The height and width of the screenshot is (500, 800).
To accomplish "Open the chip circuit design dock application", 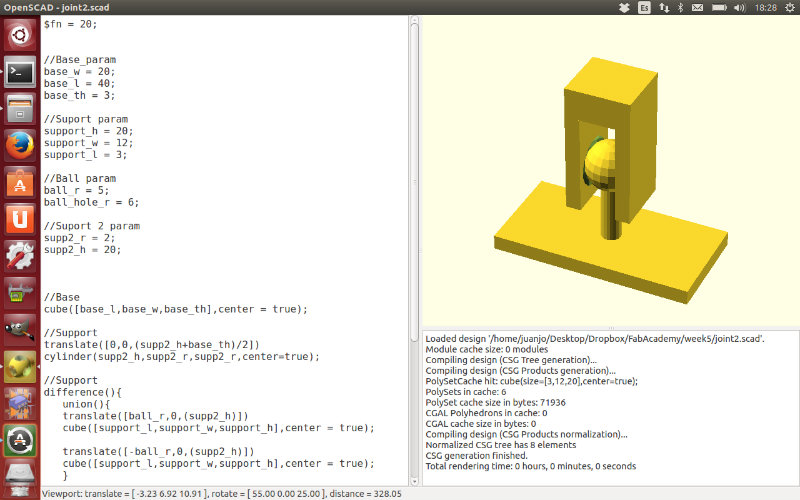I will click(x=20, y=404).
